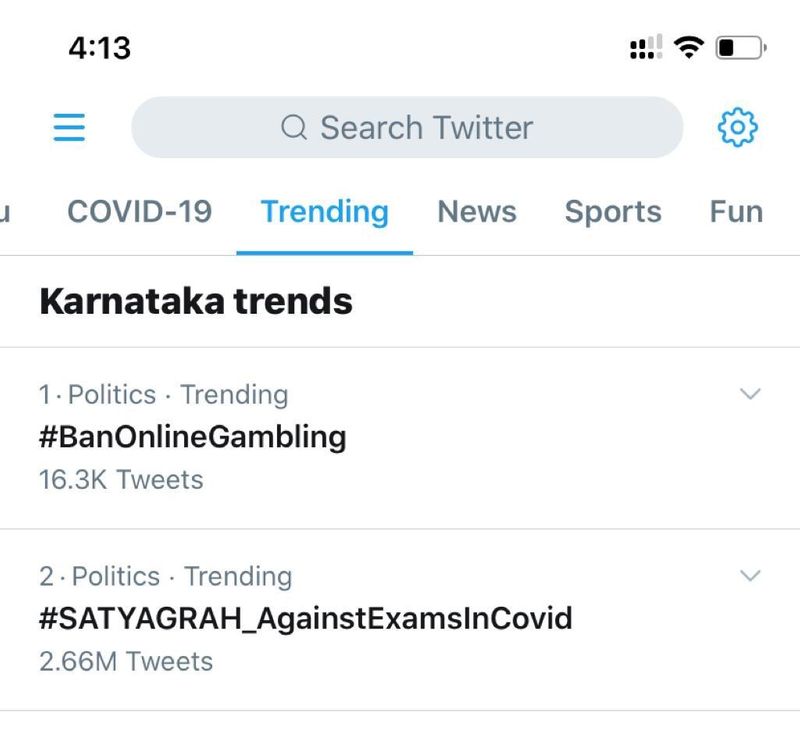
Task: Open the hamburger menu icon
Action: click(x=69, y=127)
